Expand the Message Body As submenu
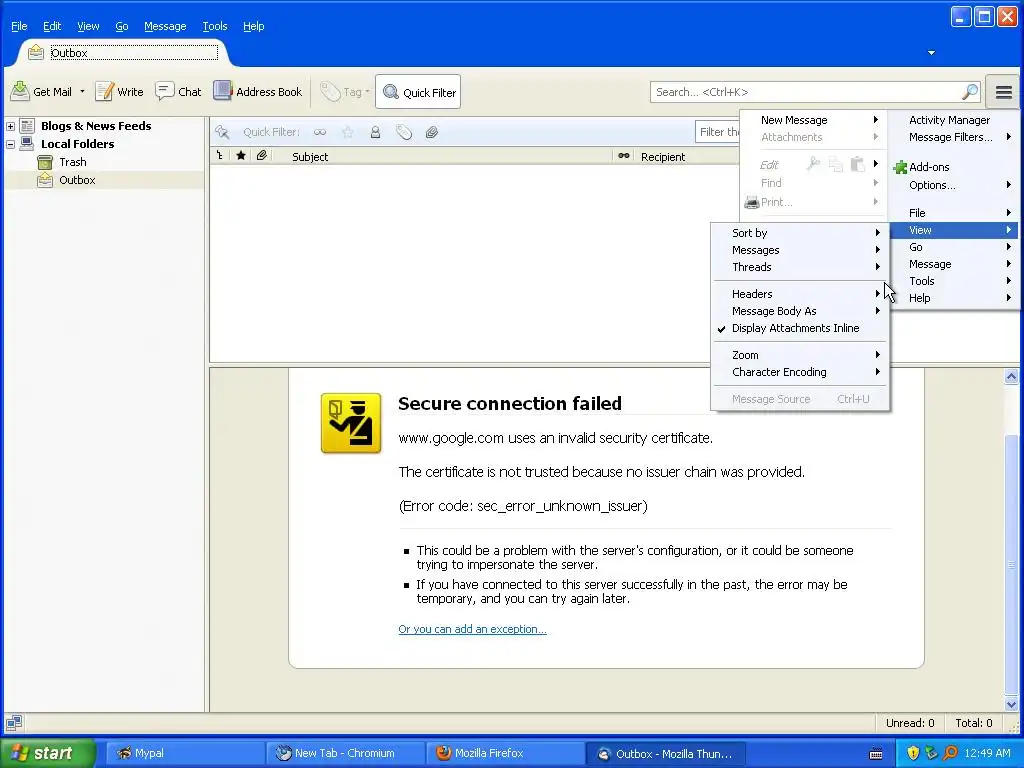This screenshot has width=1024, height=768. (800, 312)
